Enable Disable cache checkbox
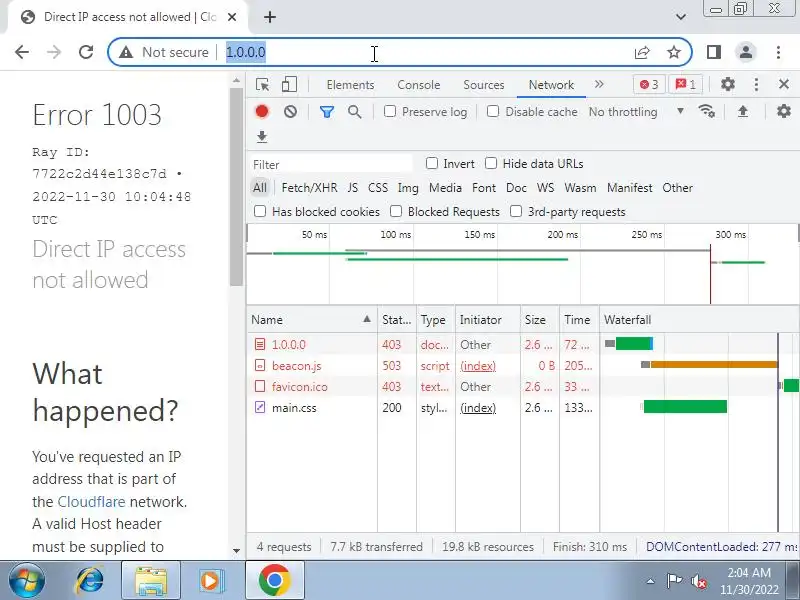This screenshot has width=800, height=600. pyautogui.click(x=493, y=111)
